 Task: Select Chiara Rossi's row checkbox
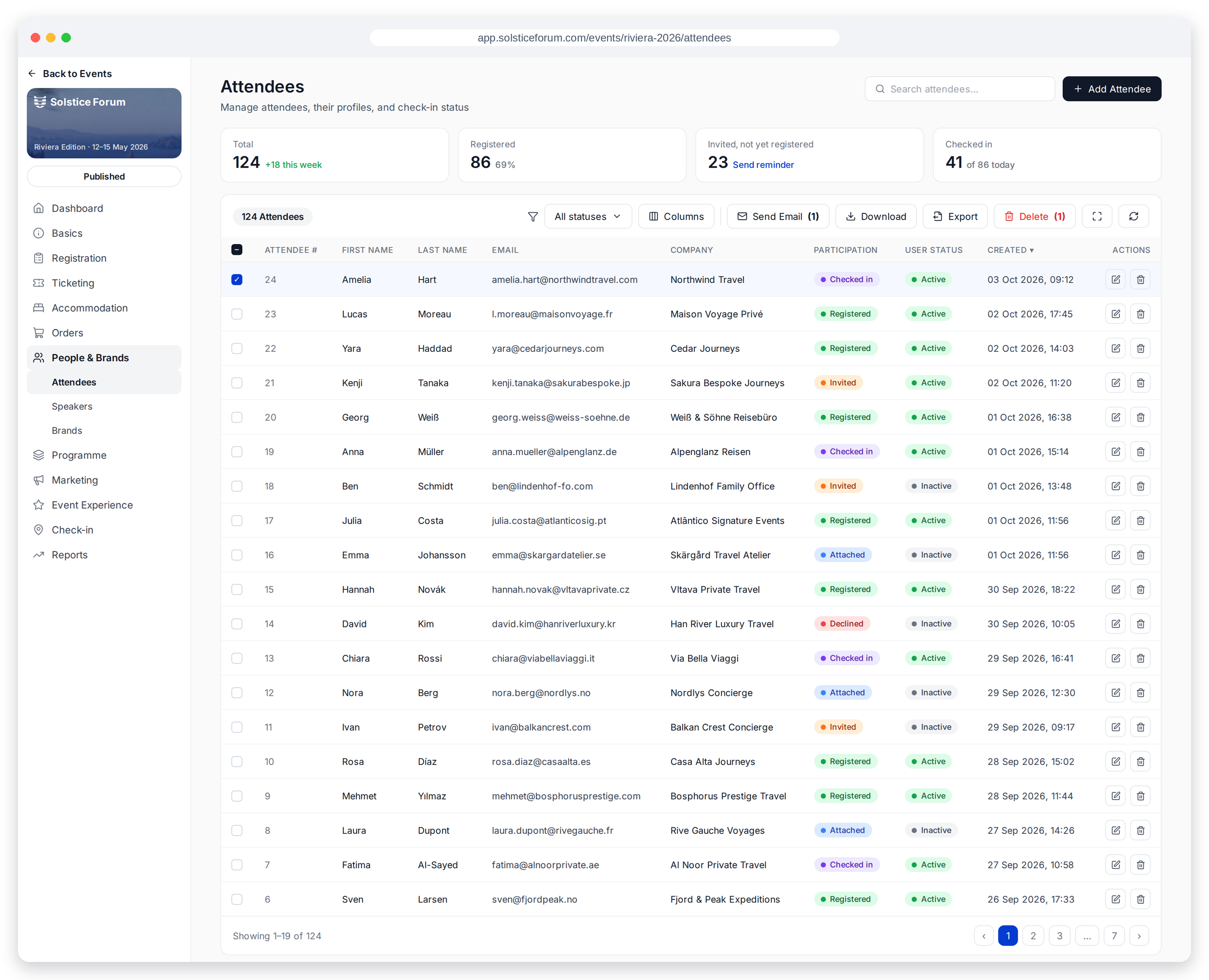(236, 658)
